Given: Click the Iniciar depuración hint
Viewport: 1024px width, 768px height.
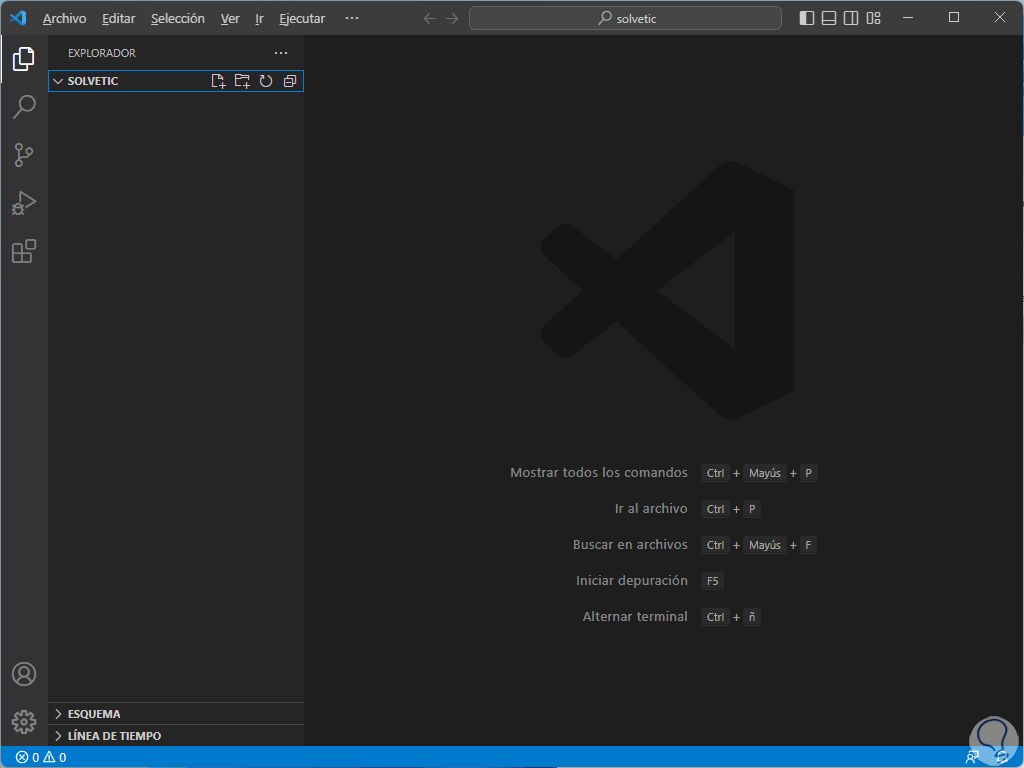Looking at the screenshot, I should pos(632,581).
